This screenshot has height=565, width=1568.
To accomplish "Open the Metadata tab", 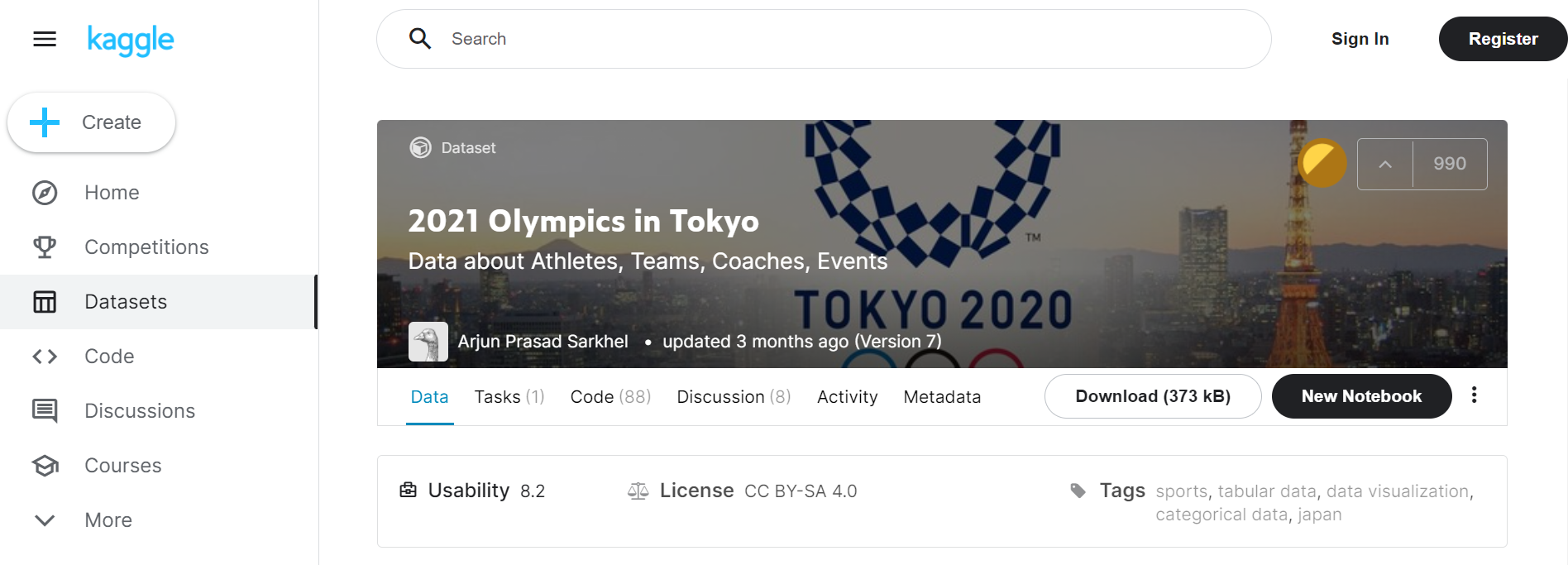I will coord(942,396).
